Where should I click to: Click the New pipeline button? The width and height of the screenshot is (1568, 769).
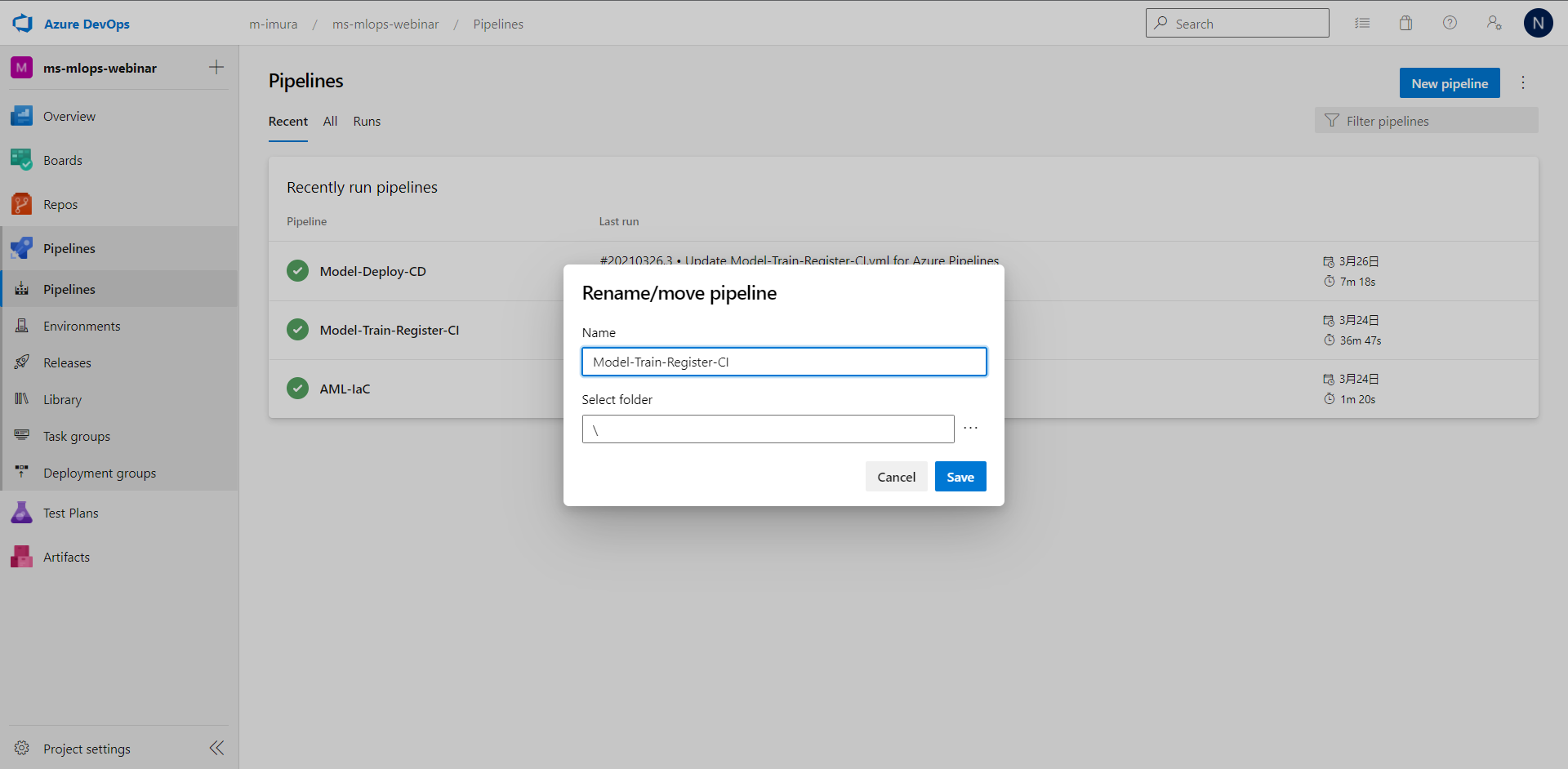[x=1450, y=83]
